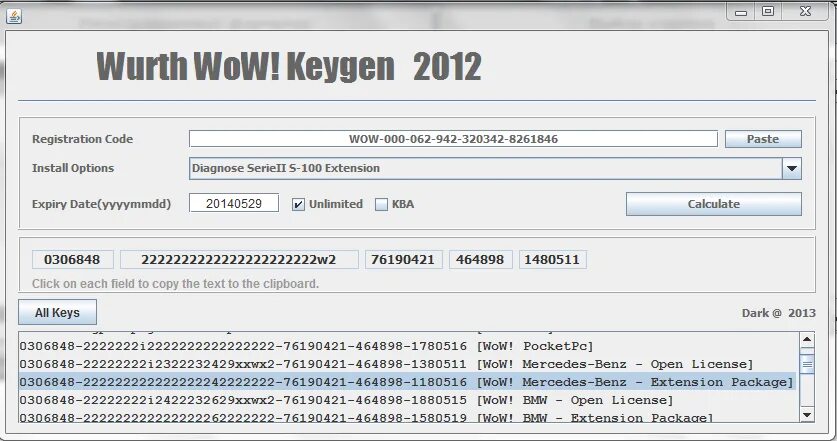Open the Install Options combo box
Image resolution: width=837 pixels, height=441 pixels.
tap(495, 168)
